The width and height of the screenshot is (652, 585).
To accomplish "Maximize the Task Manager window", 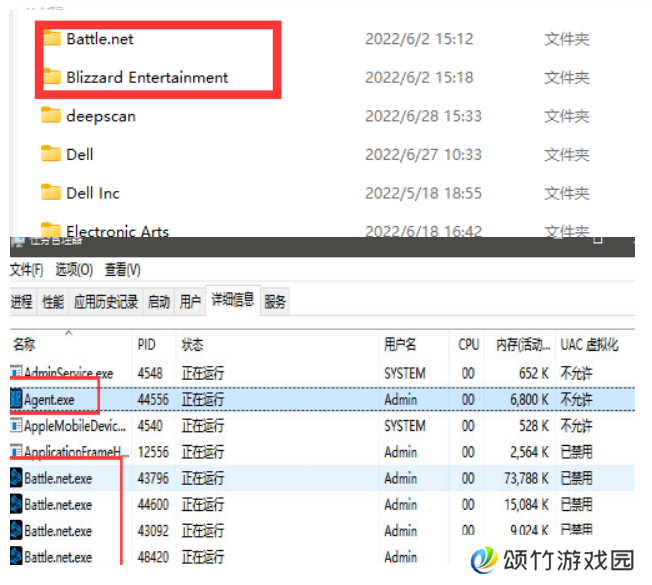I will click(598, 240).
